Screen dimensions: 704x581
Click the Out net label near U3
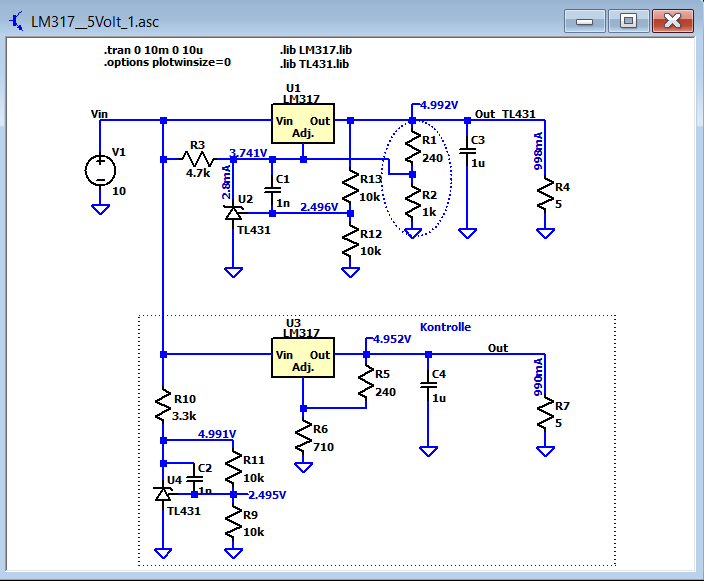(498, 348)
